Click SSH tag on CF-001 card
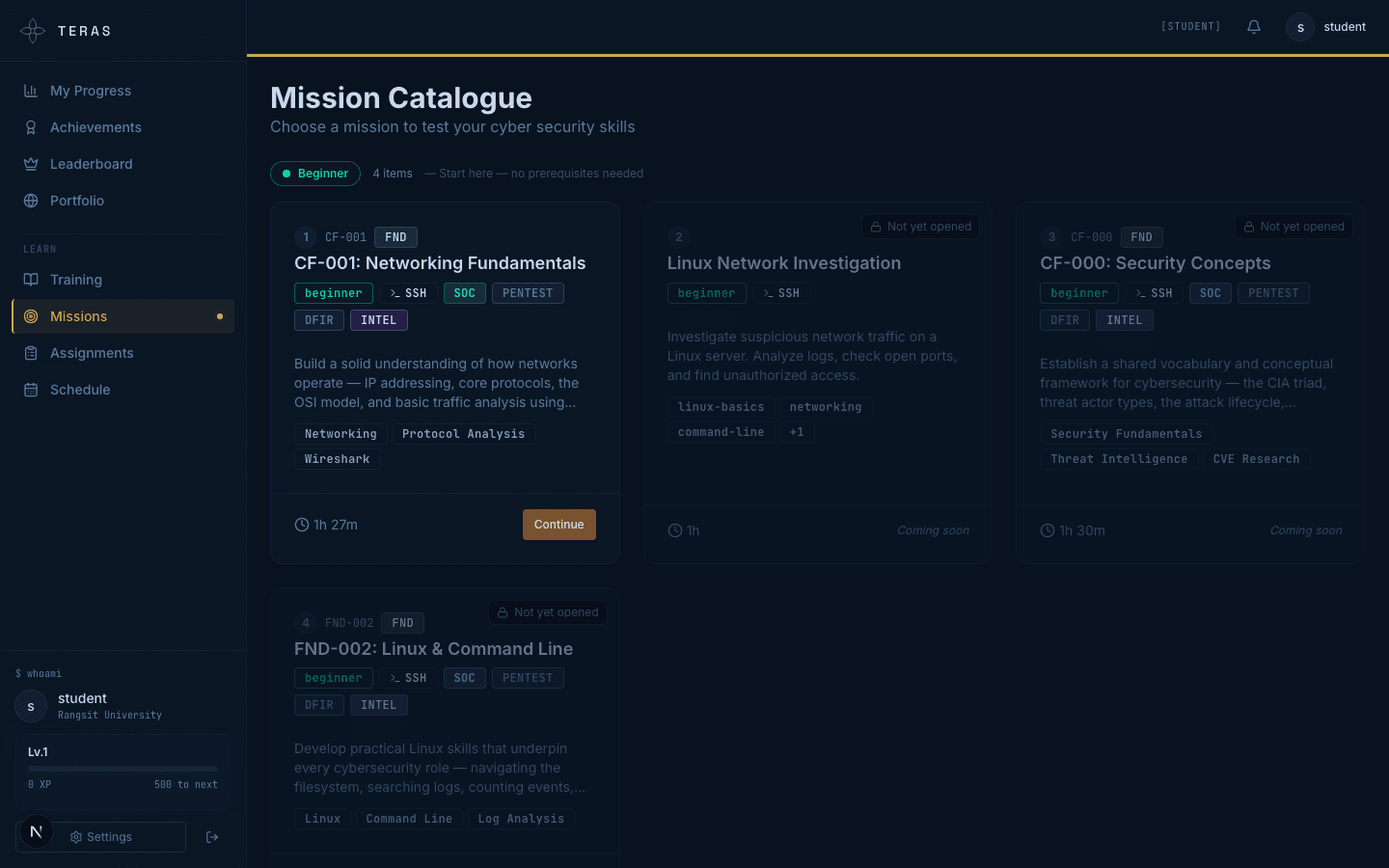The image size is (1389, 868). 408,293
